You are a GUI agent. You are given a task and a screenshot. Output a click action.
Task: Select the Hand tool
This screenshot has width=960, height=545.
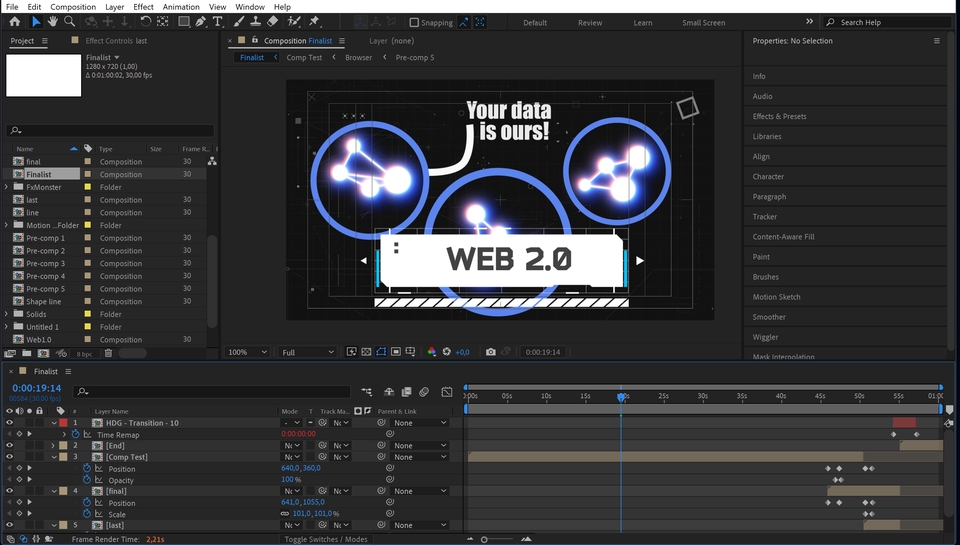point(53,22)
